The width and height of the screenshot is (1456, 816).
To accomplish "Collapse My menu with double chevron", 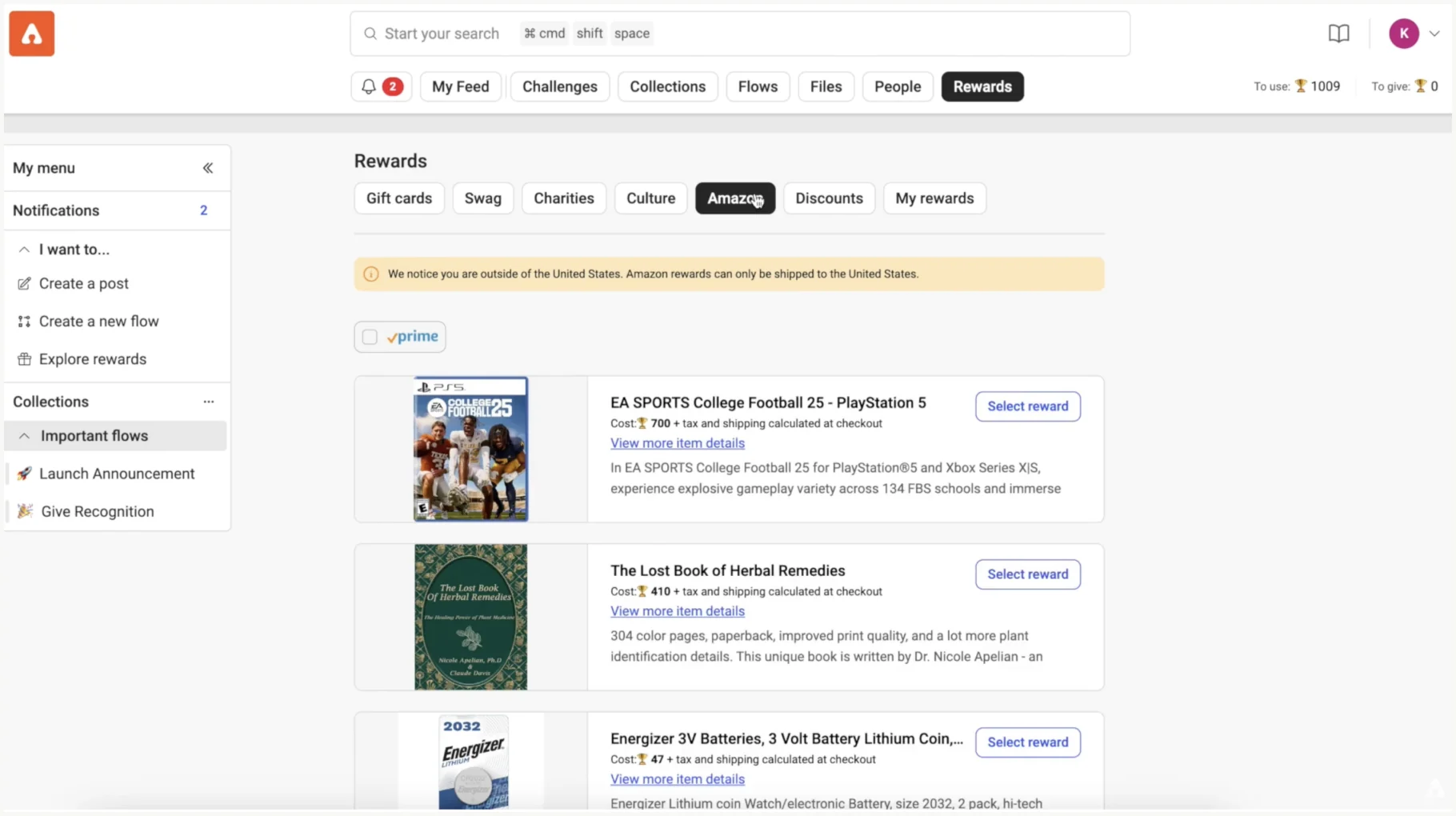I will 208,168.
